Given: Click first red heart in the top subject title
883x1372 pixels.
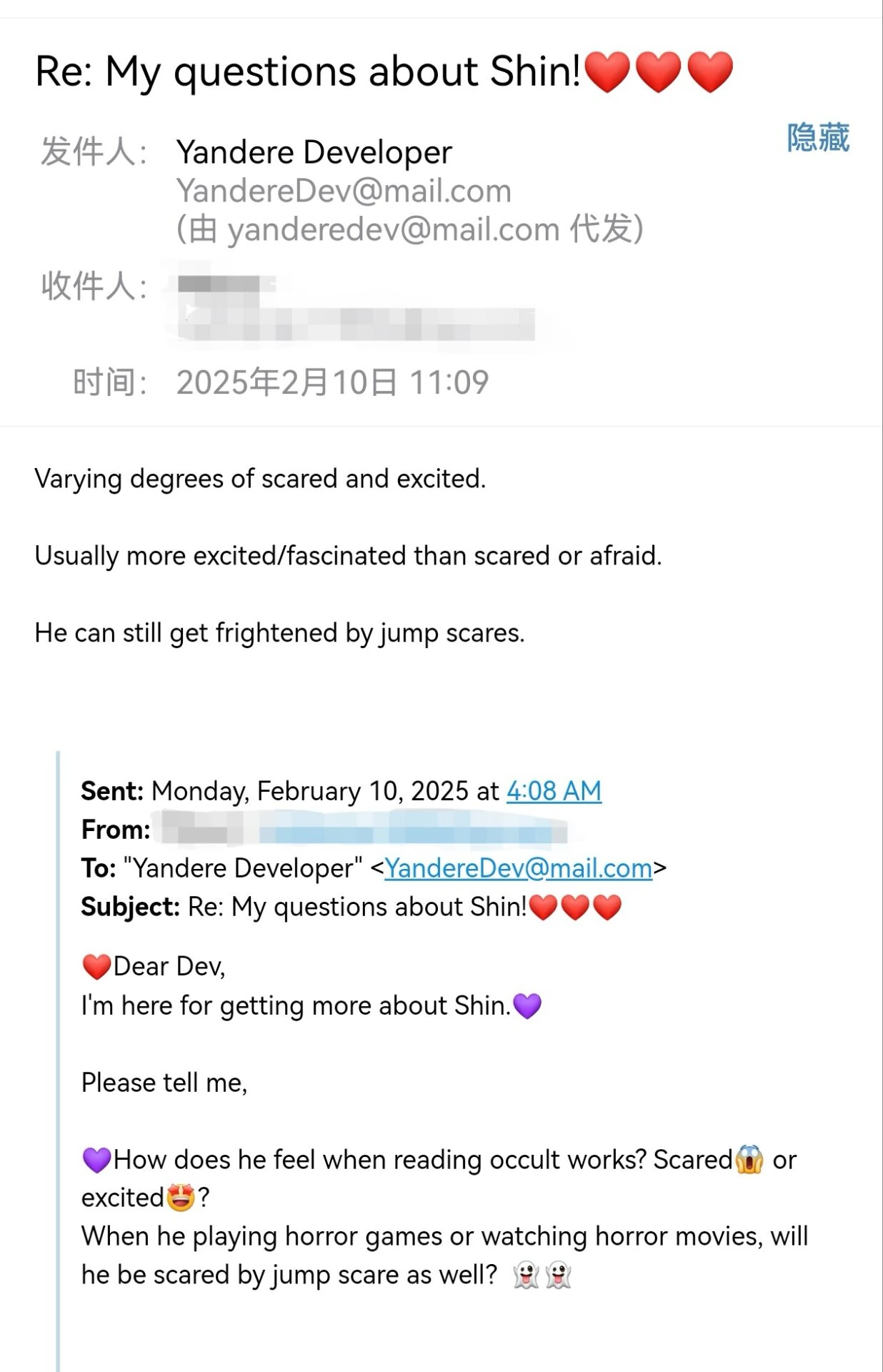Looking at the screenshot, I should pyautogui.click(x=607, y=72).
